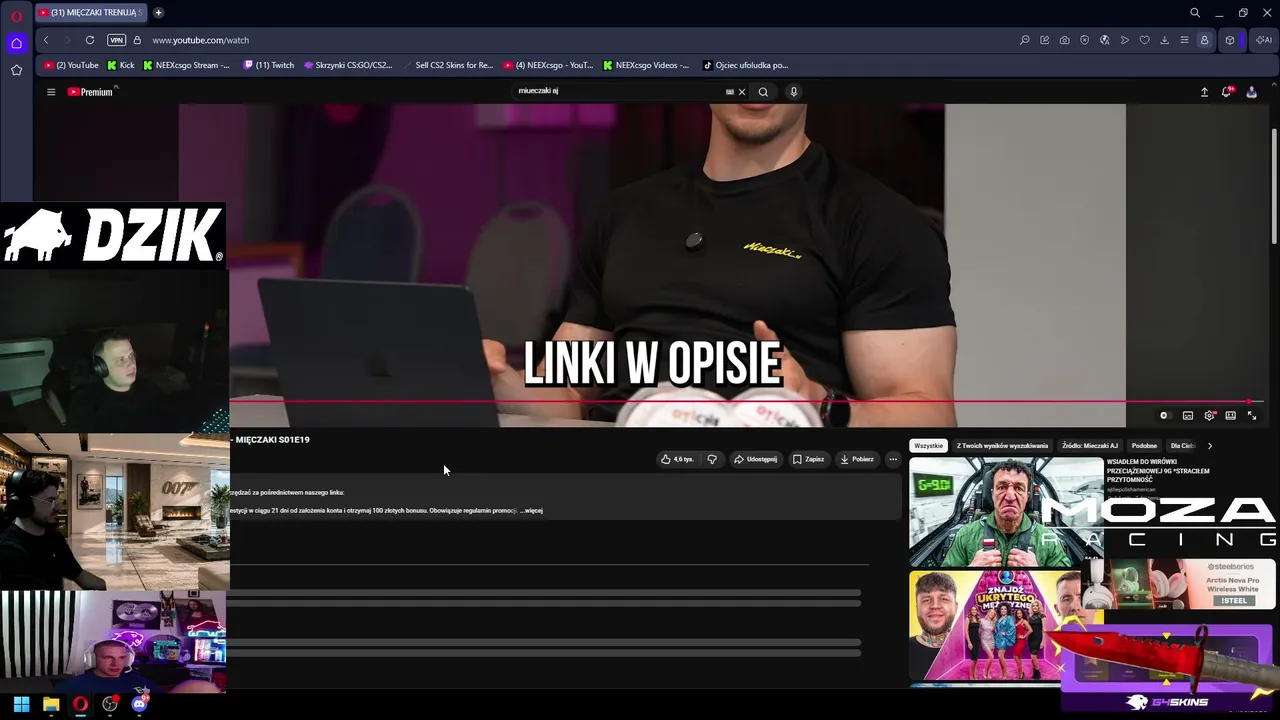Start voice search with microphone
Image resolution: width=1280 pixels, height=720 pixels.
click(794, 92)
